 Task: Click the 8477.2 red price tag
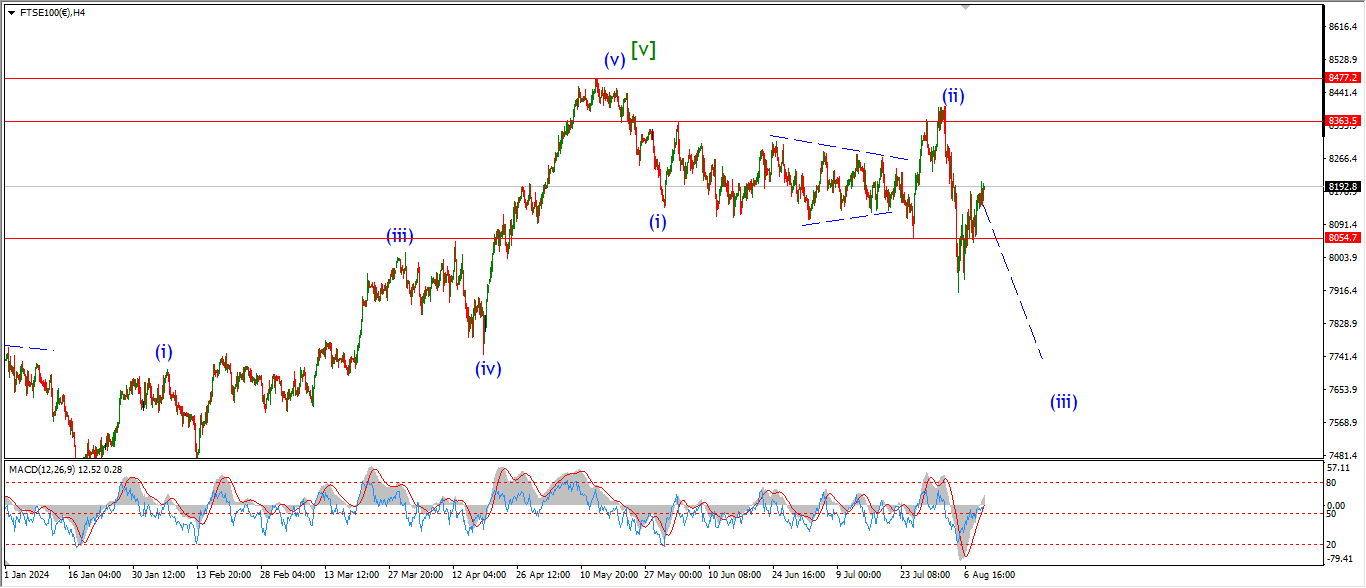(1342, 77)
